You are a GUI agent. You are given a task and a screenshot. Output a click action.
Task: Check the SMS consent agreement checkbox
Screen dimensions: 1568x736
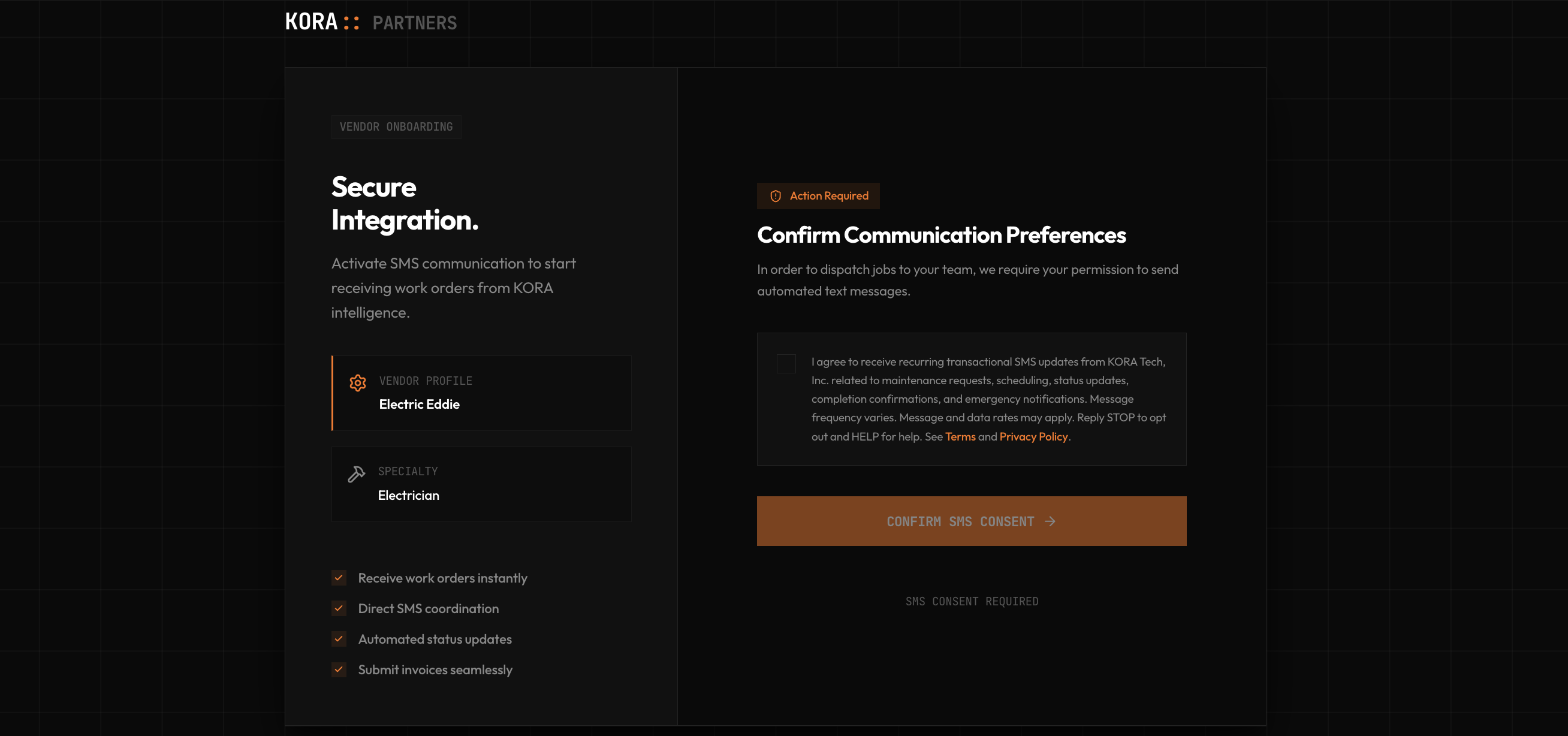coord(786,363)
